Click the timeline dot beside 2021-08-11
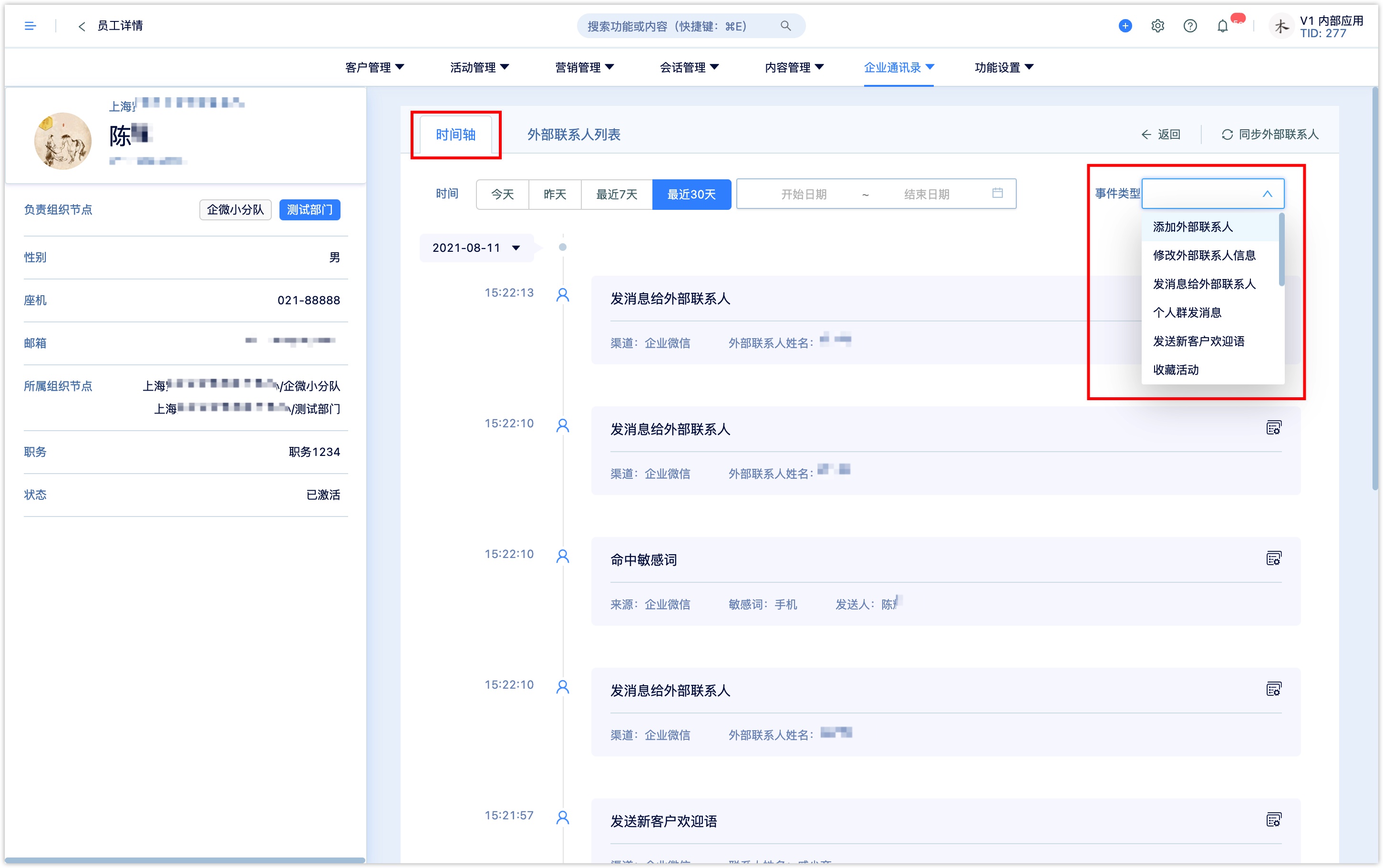Screen dimensions: 1383x868 562,247
